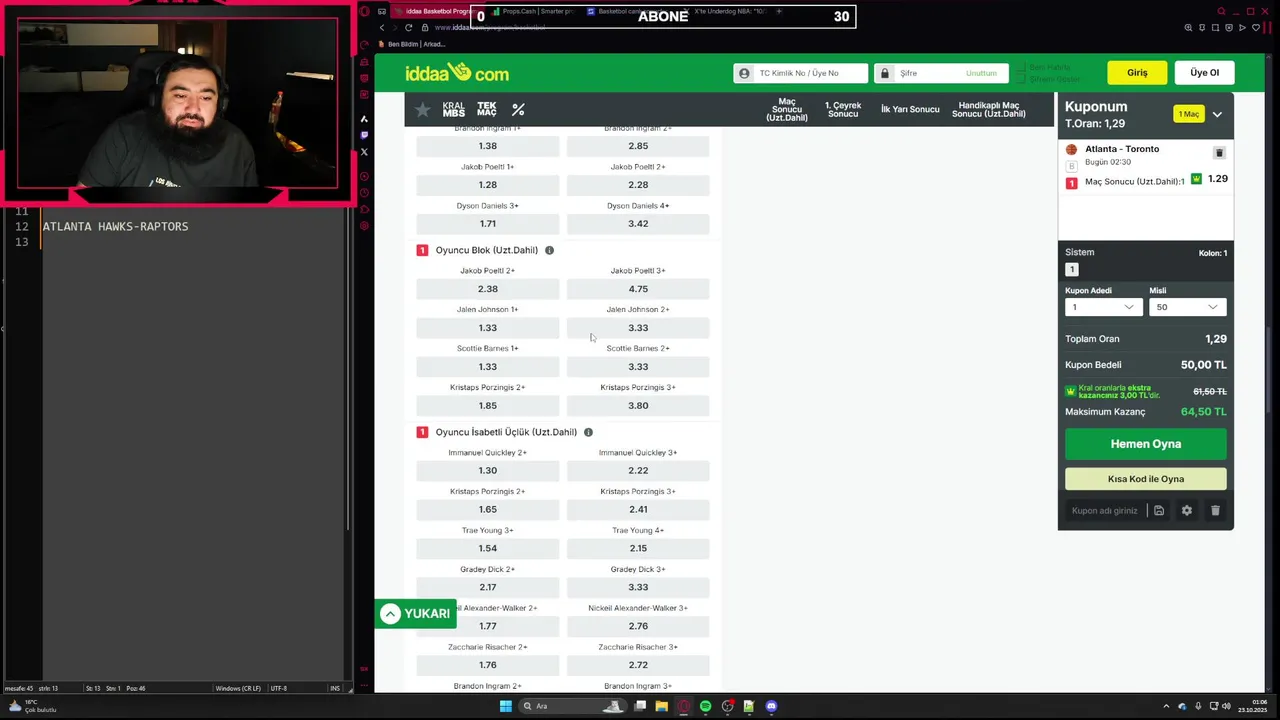Open Spotify from the taskbar

click(705, 706)
